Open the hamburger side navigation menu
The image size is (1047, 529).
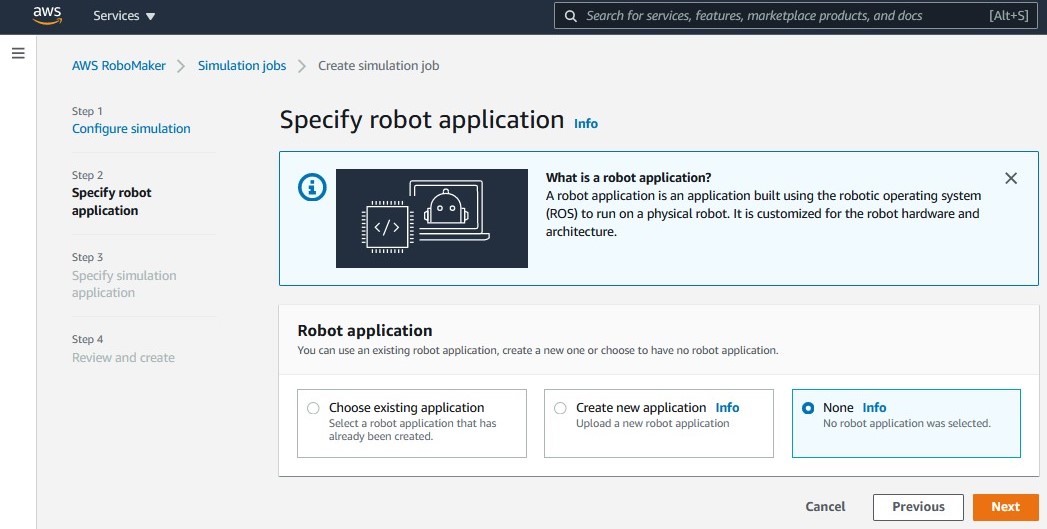point(19,53)
